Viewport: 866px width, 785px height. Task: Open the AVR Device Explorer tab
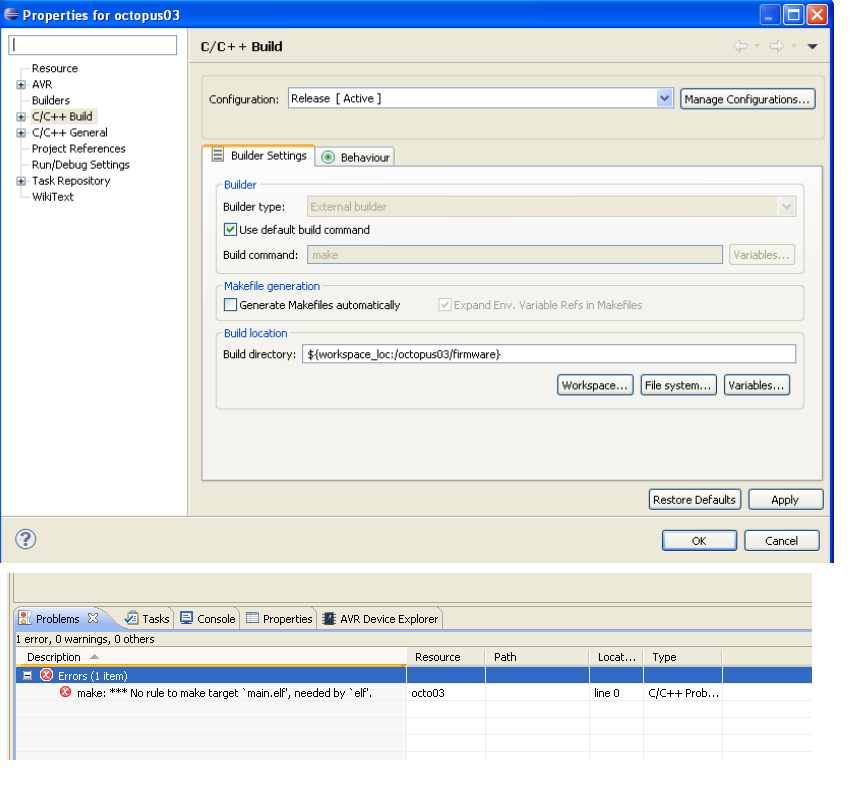[x=381, y=619]
